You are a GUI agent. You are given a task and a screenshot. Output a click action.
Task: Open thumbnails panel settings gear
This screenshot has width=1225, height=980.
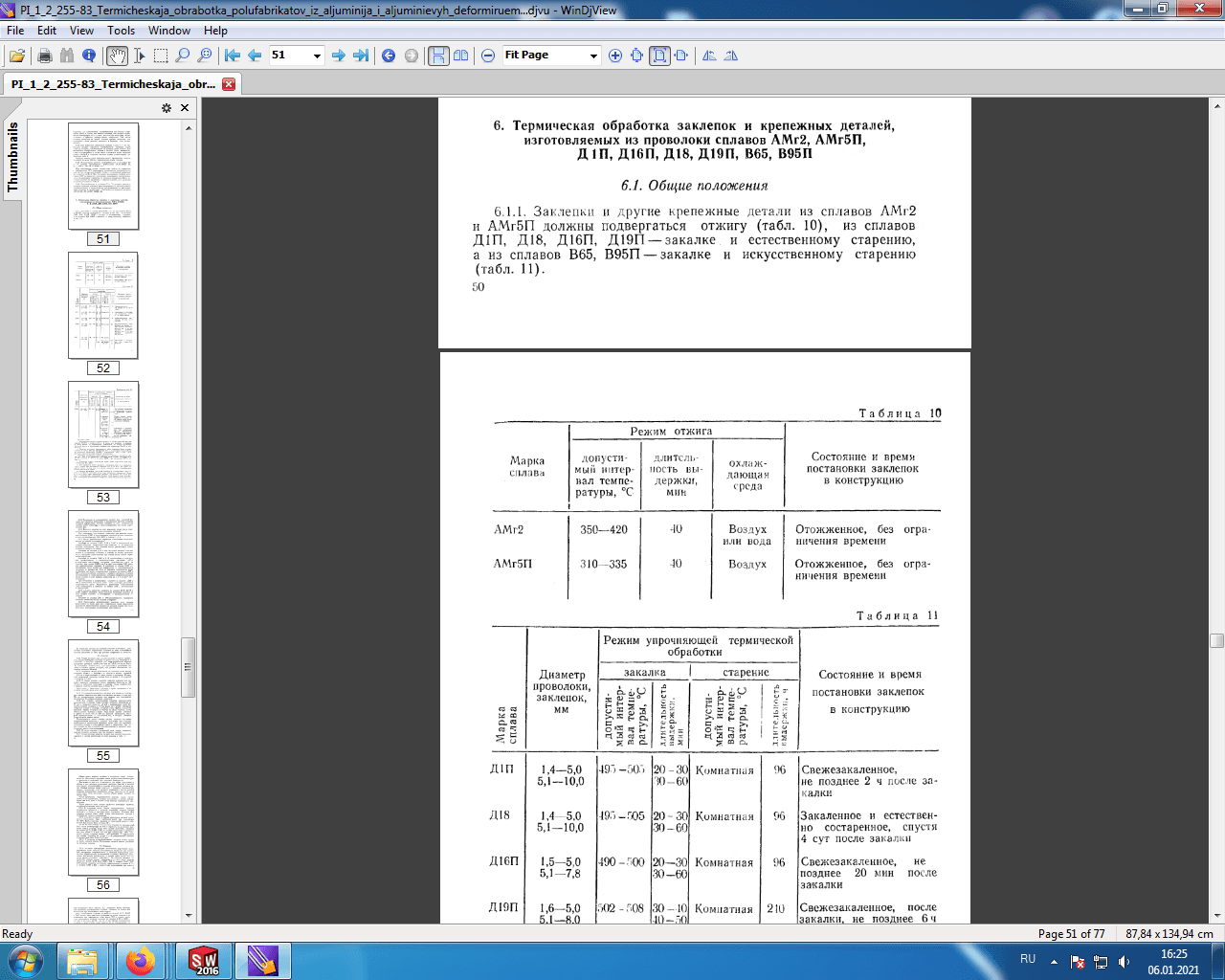click(x=167, y=108)
